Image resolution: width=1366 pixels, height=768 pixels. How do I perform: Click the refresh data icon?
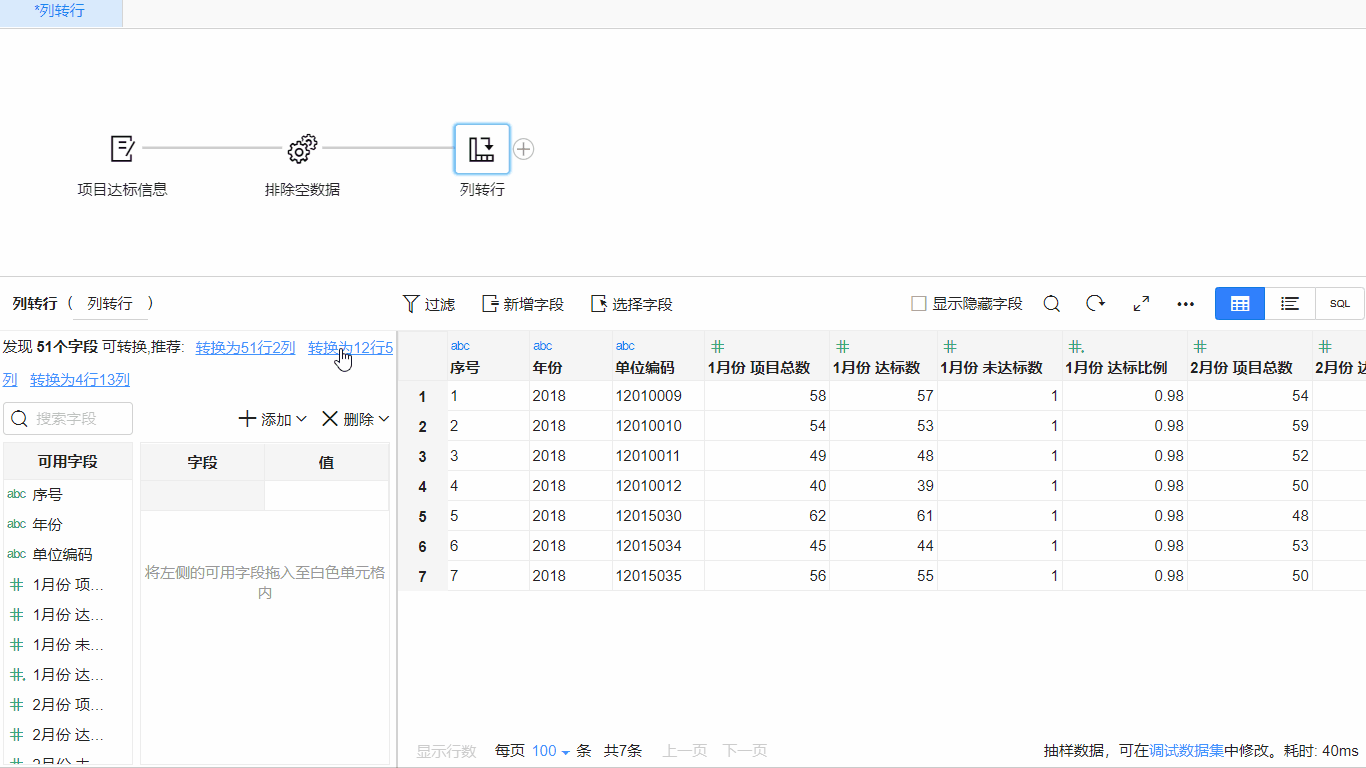[1096, 304]
